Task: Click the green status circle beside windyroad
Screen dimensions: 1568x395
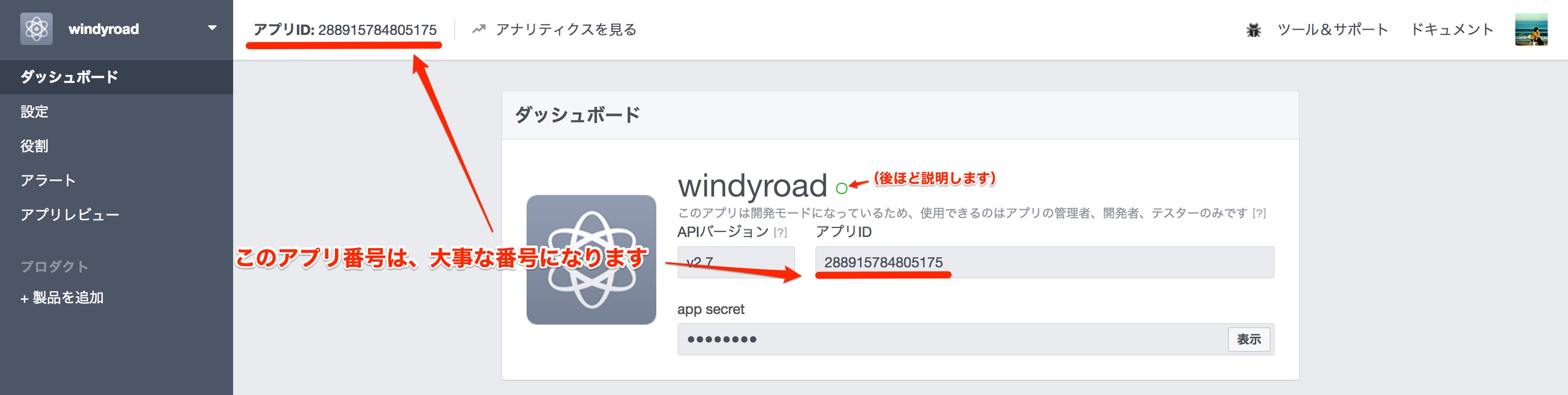Action: point(841,189)
